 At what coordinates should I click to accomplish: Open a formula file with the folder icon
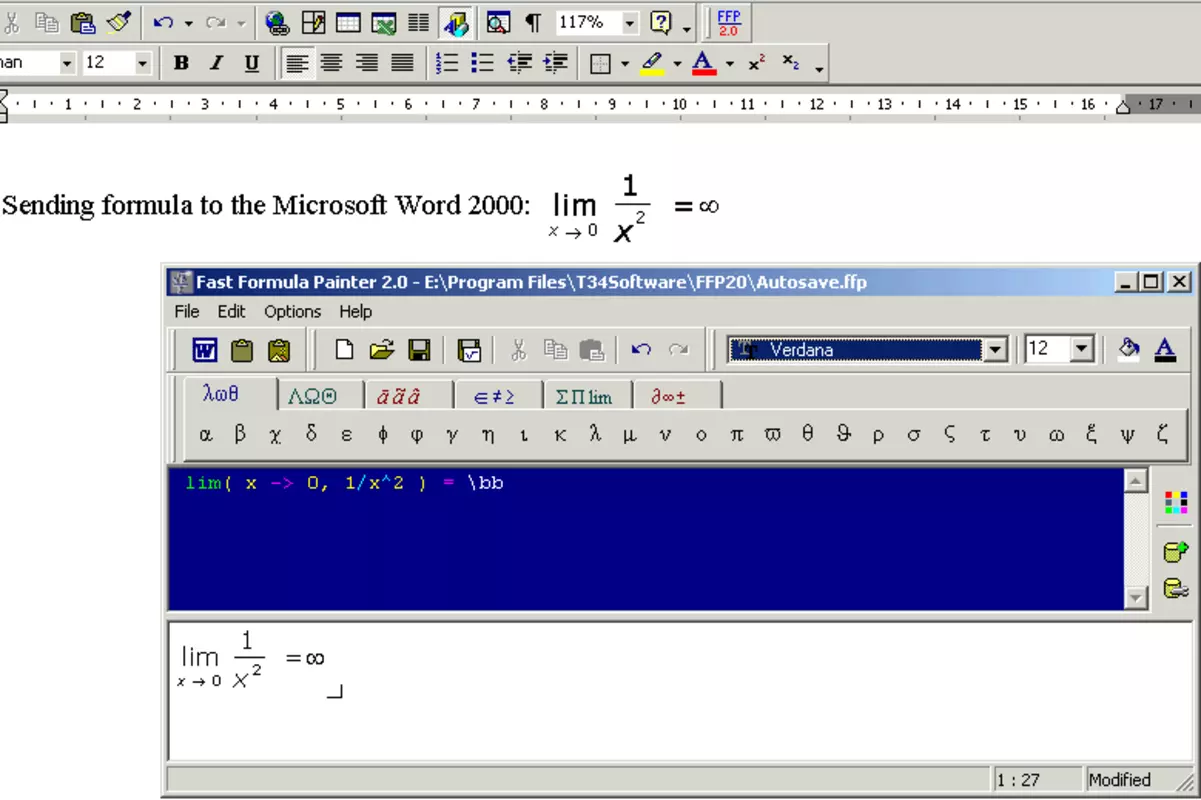pyautogui.click(x=381, y=350)
